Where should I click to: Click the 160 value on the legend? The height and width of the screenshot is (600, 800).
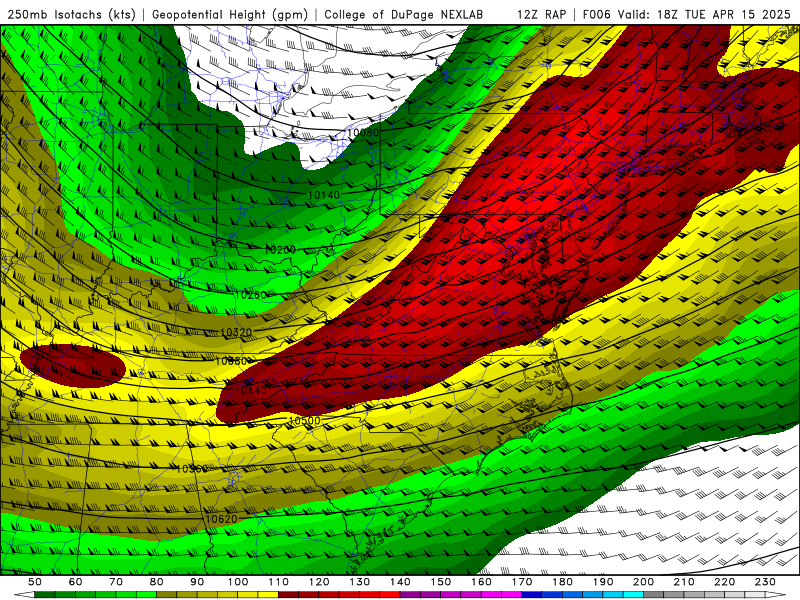coord(481,582)
